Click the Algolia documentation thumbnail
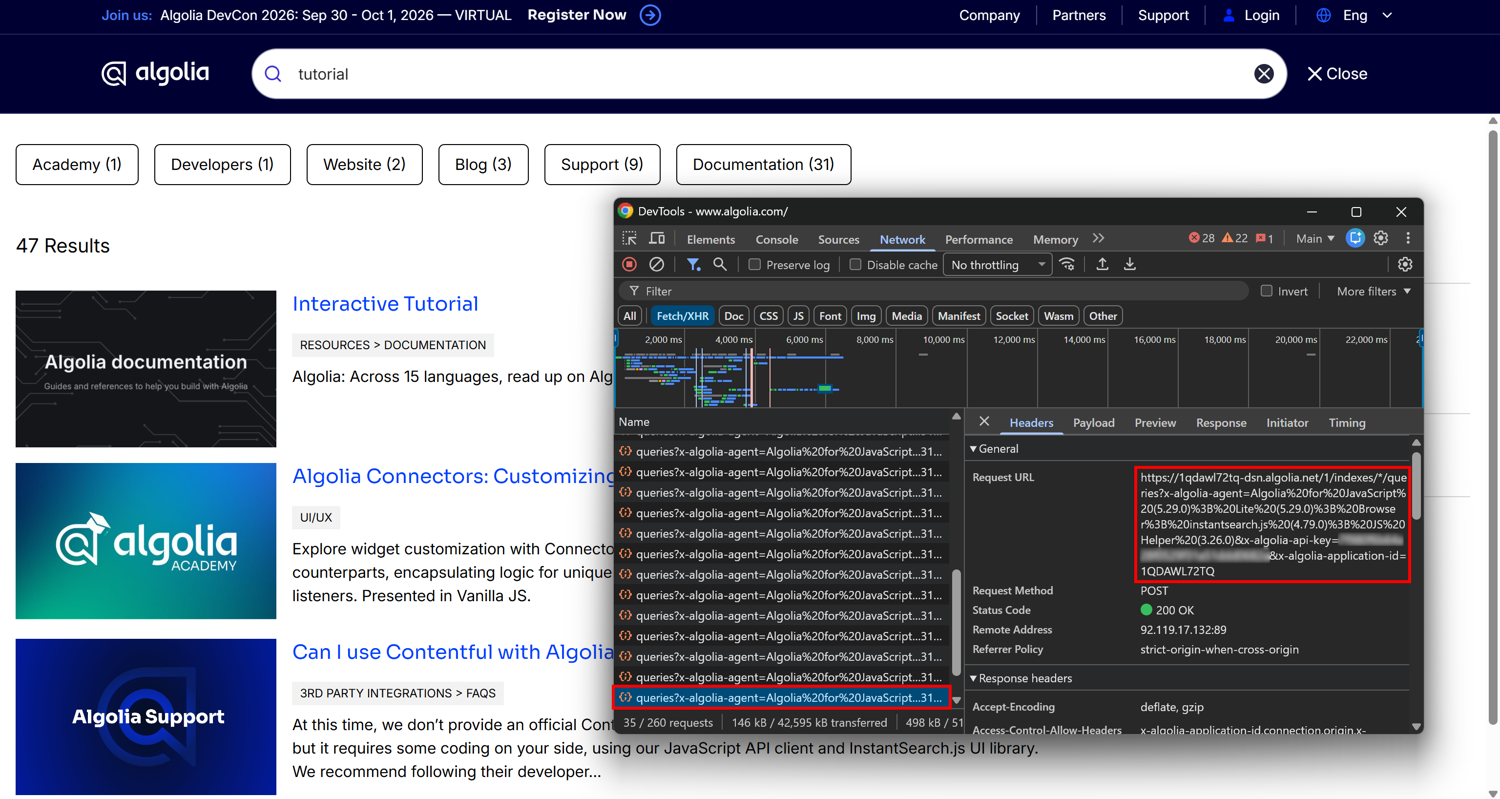1500x799 pixels. 146,369
